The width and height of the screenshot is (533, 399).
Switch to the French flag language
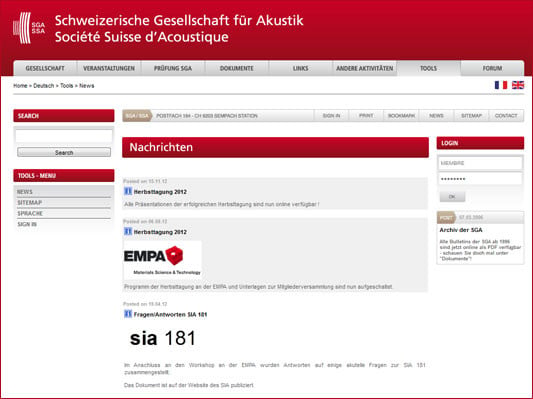pos(501,85)
